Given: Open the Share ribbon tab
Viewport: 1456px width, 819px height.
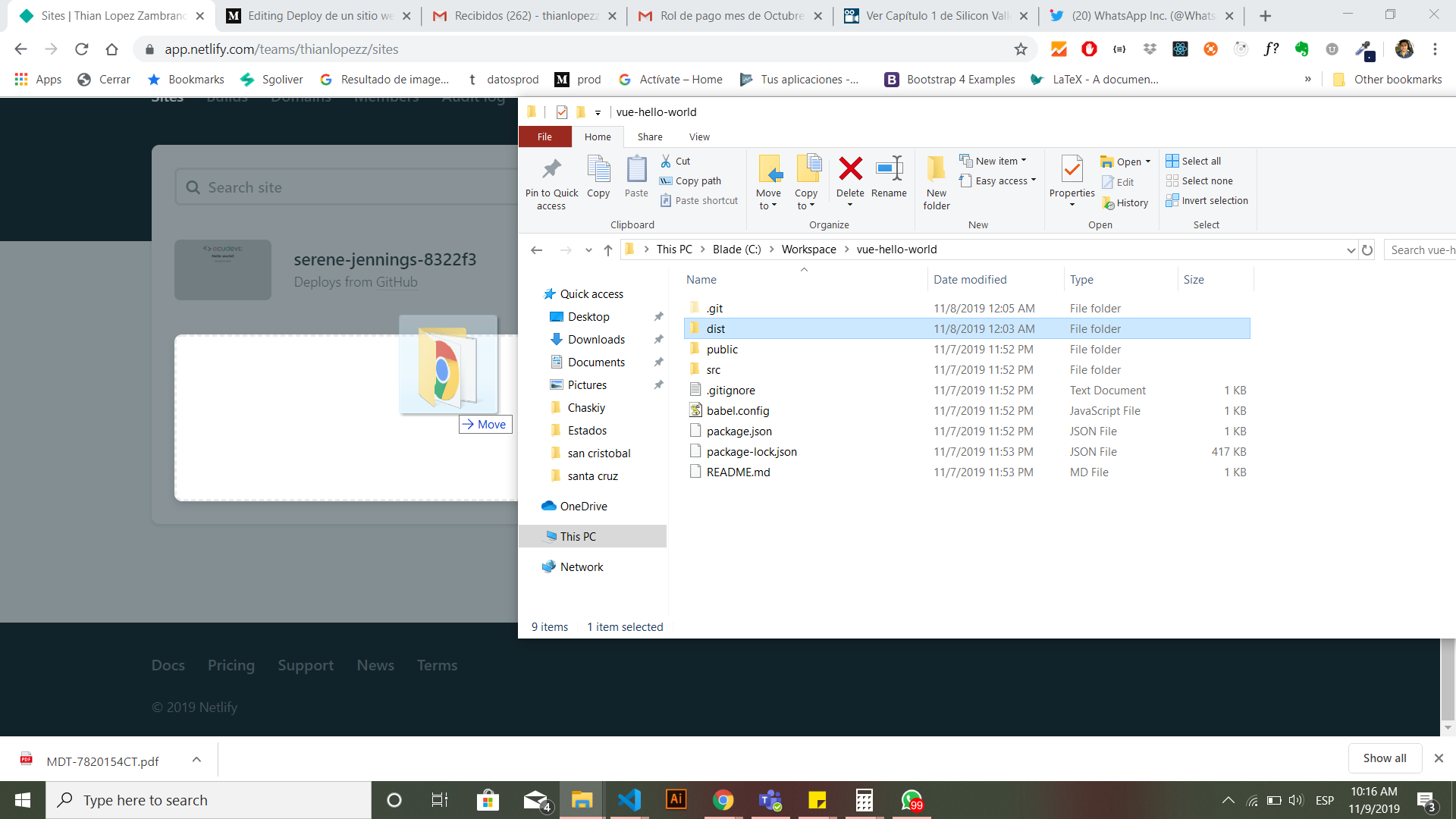Looking at the screenshot, I should pyautogui.click(x=650, y=137).
